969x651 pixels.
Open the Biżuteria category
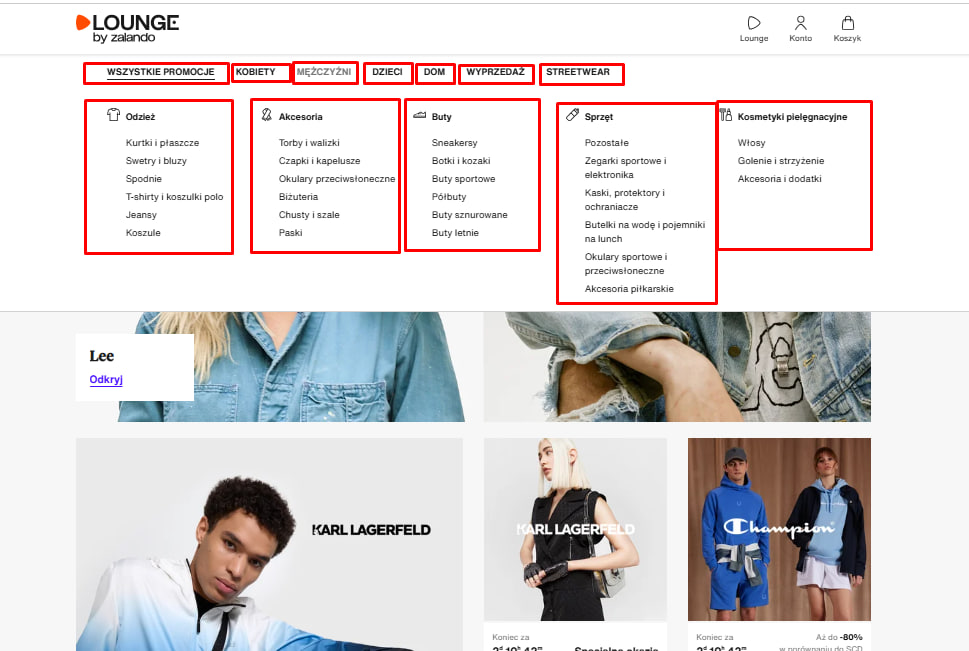coord(298,197)
